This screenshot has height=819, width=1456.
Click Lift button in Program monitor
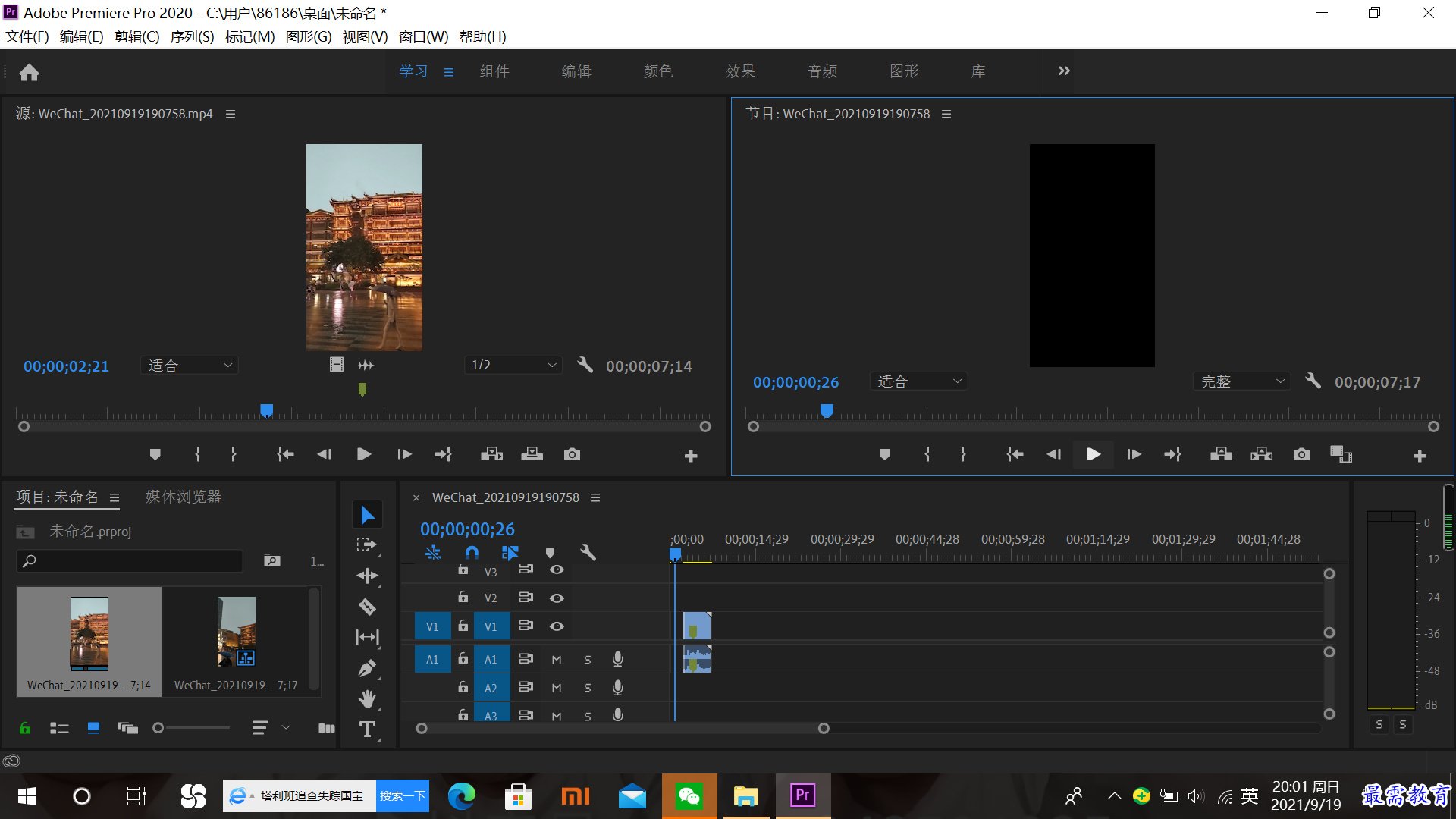coord(1221,454)
